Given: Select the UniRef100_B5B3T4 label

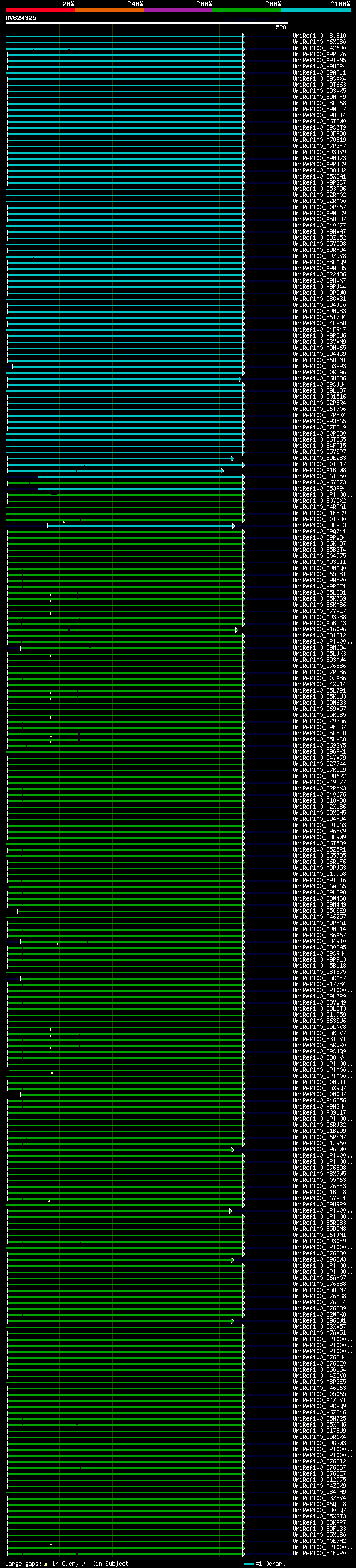Looking at the screenshot, I should tap(319, 550).
